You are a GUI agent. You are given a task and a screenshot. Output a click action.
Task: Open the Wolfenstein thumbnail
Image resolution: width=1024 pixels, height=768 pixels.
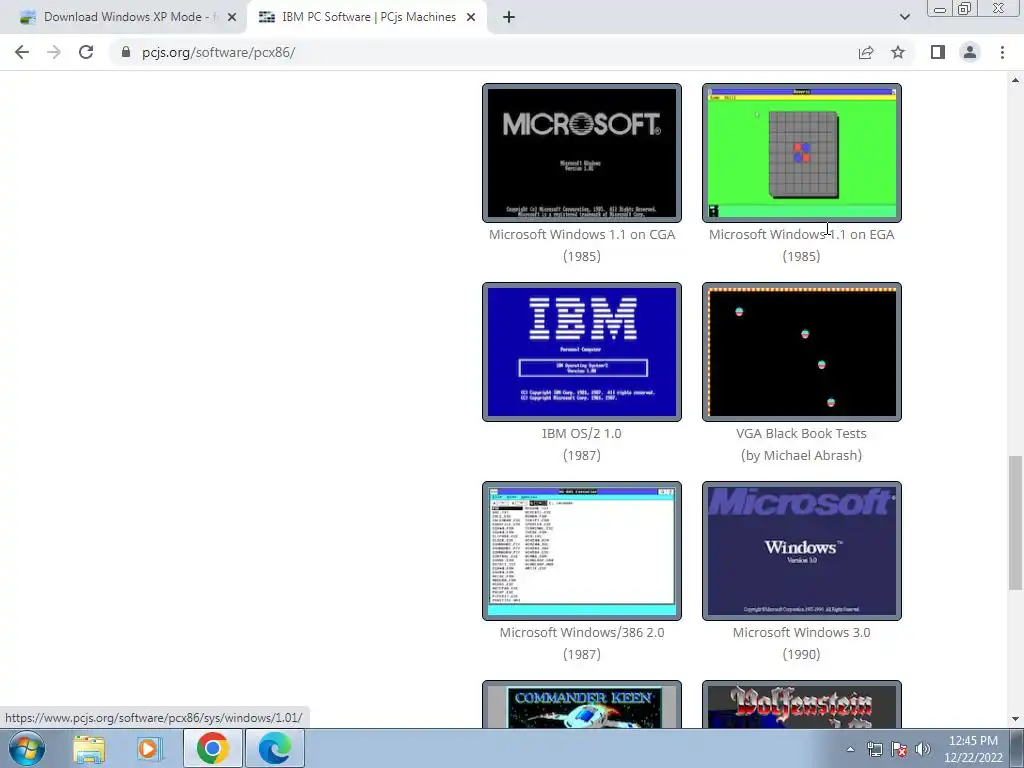click(801, 705)
